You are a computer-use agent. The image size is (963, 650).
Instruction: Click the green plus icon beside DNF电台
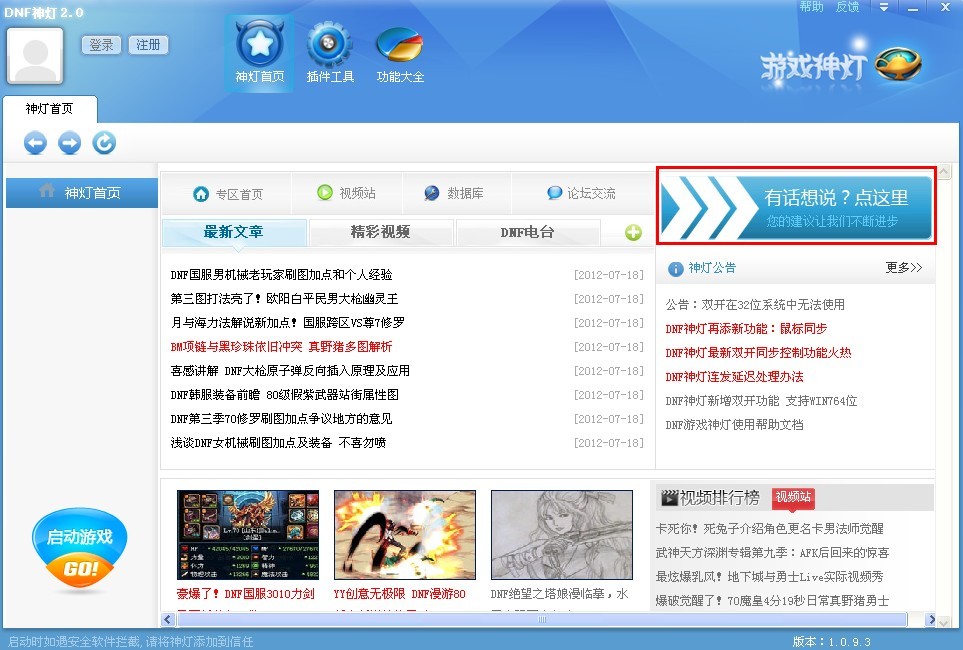pyautogui.click(x=633, y=233)
